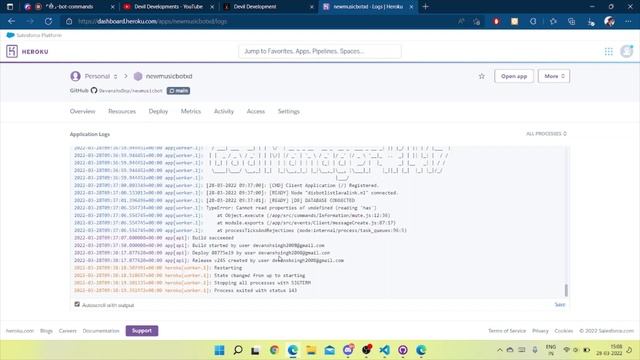This screenshot has height=360, width=640.
Task: Switch to Devil Developments YouTube browser tab
Action: tap(169, 7)
